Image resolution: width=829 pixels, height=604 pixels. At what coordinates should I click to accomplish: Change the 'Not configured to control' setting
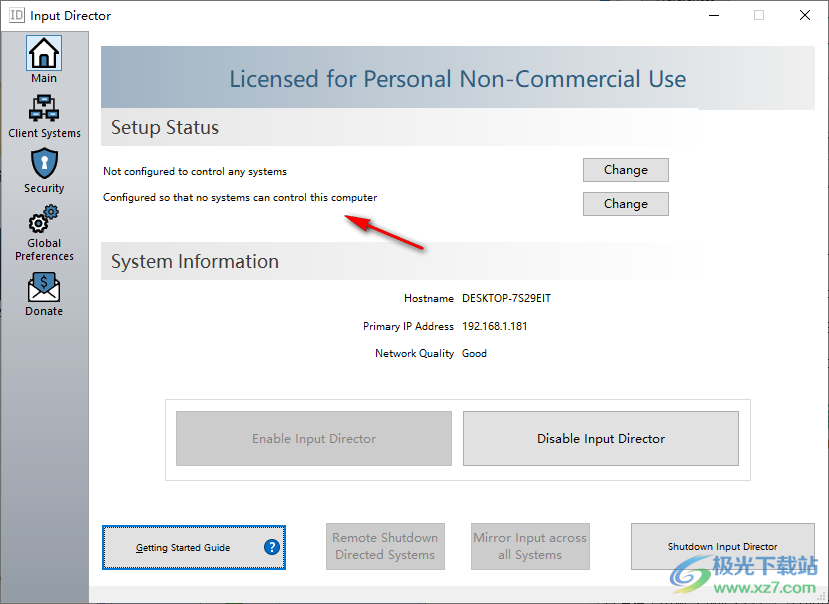pos(625,170)
